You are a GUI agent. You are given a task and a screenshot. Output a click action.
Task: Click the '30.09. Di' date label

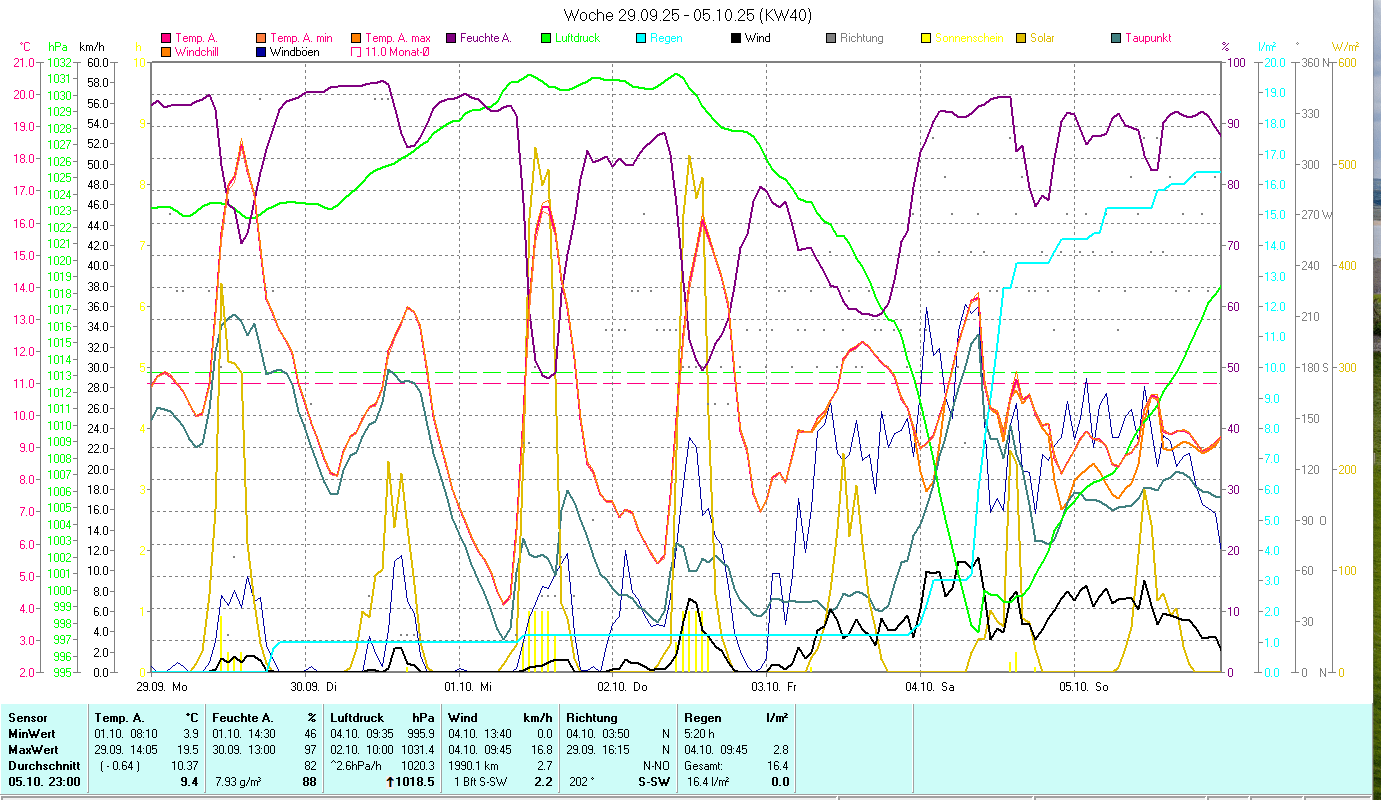point(314,686)
